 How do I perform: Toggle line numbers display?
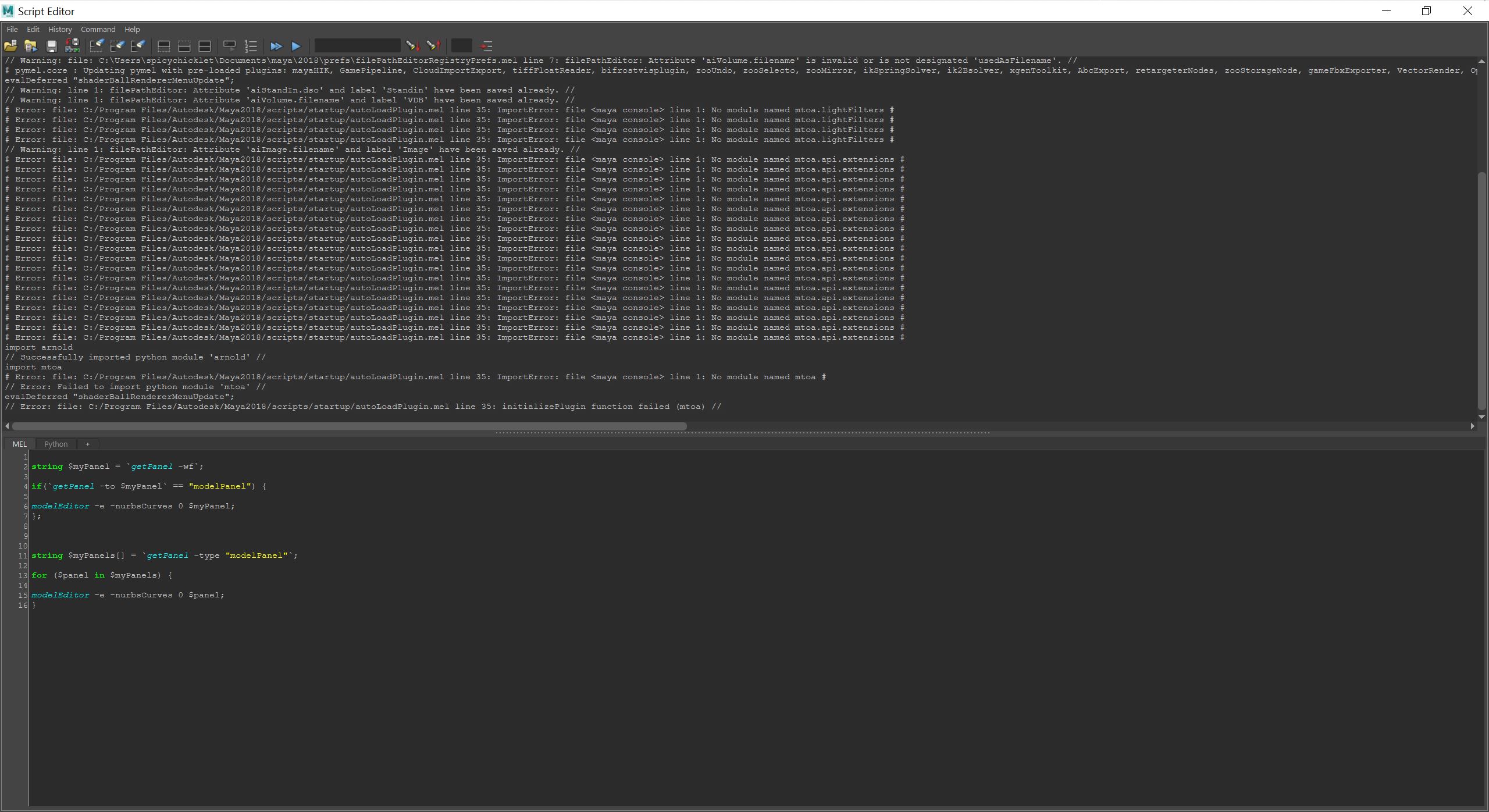(250, 46)
